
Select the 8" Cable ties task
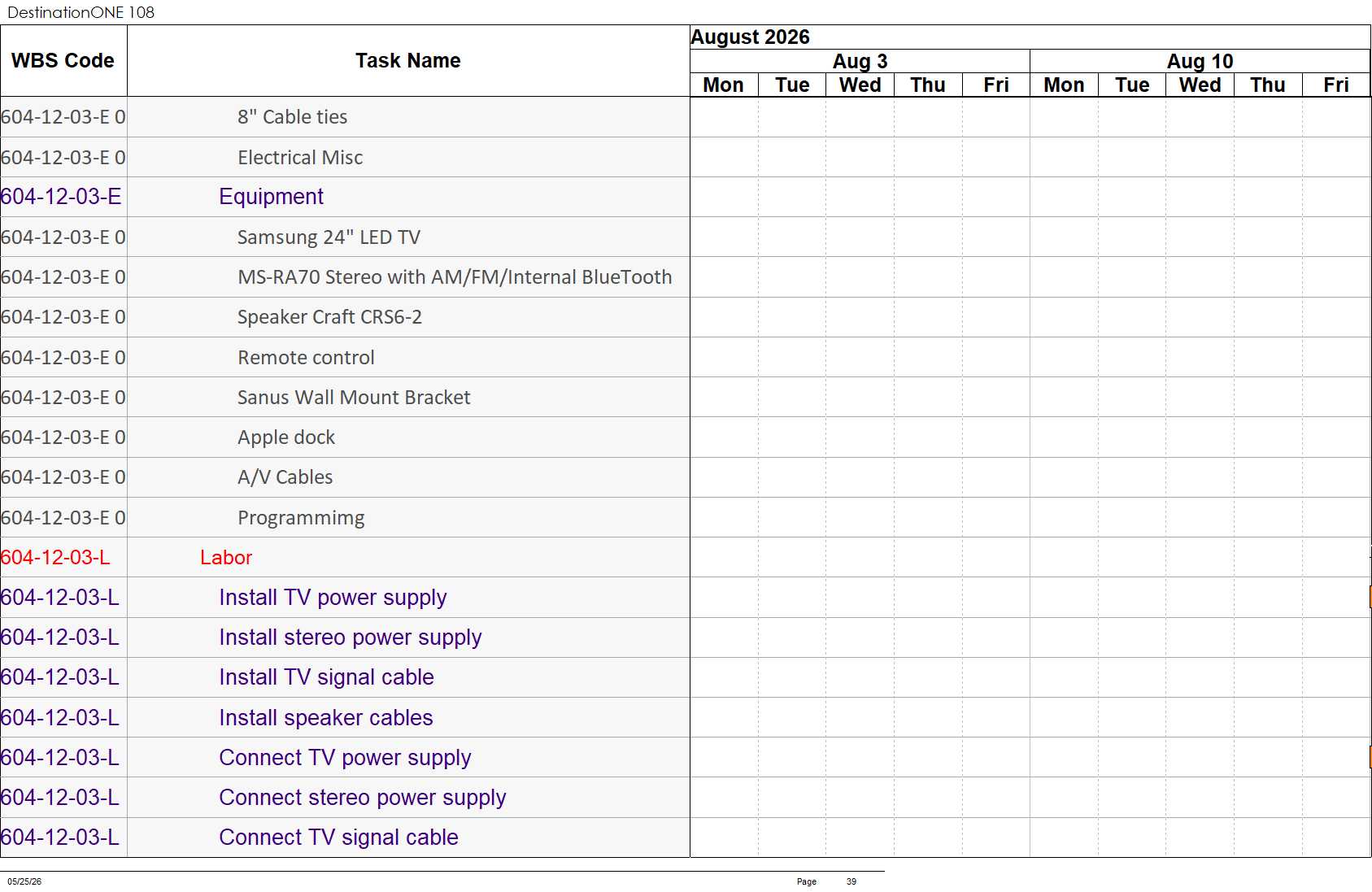(x=293, y=117)
